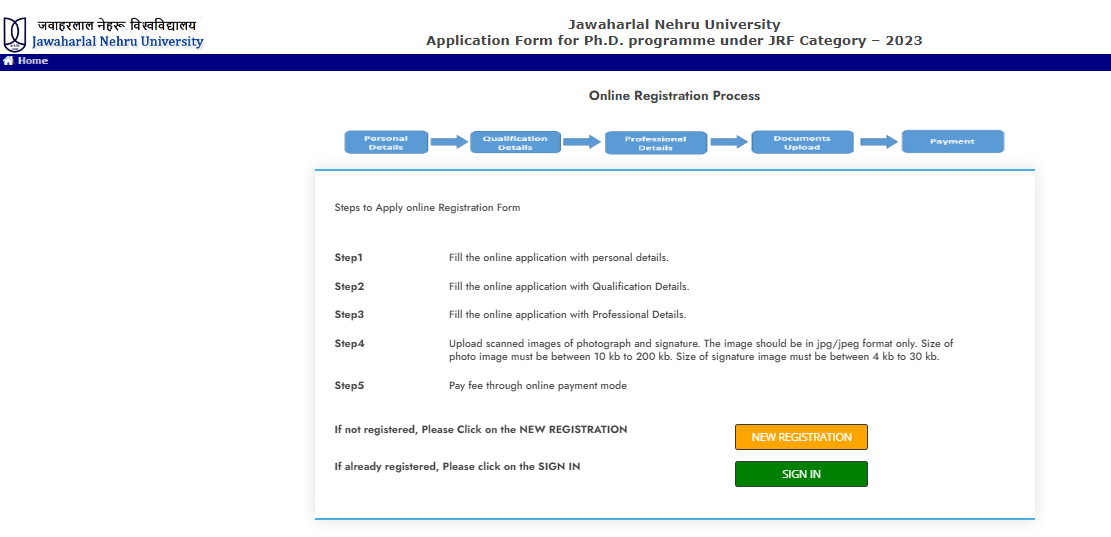Click the Step1 label
Image resolution: width=1111 pixels, height=537 pixels.
click(x=349, y=258)
